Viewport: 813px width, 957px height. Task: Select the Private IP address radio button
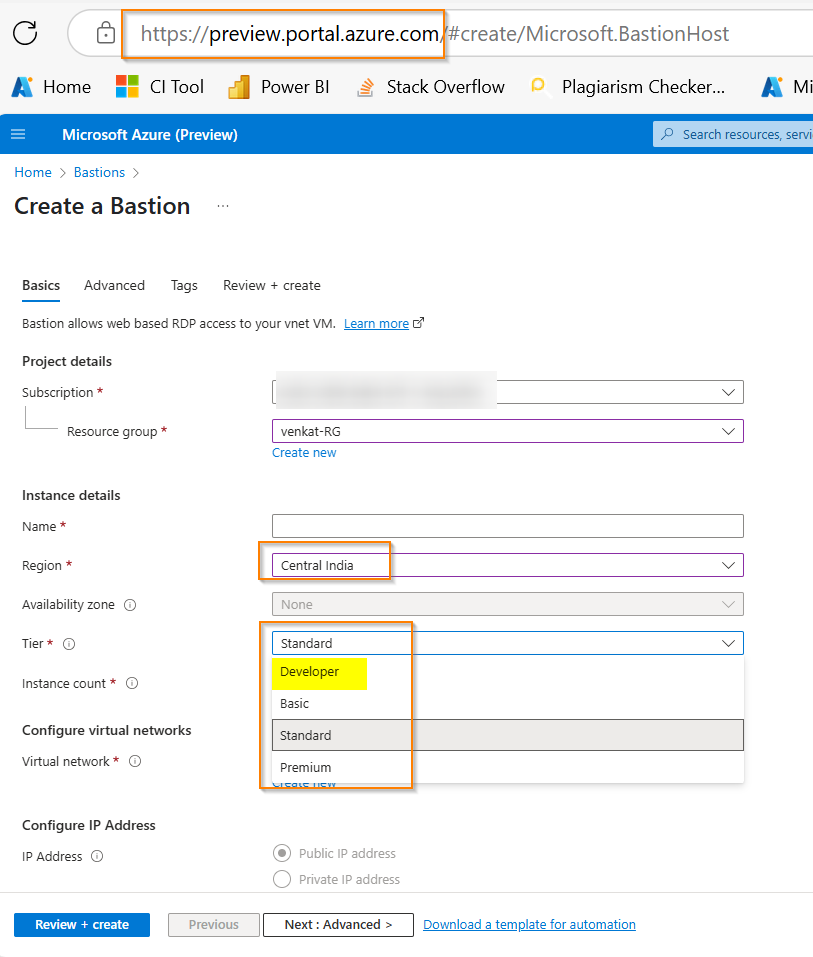[282, 879]
